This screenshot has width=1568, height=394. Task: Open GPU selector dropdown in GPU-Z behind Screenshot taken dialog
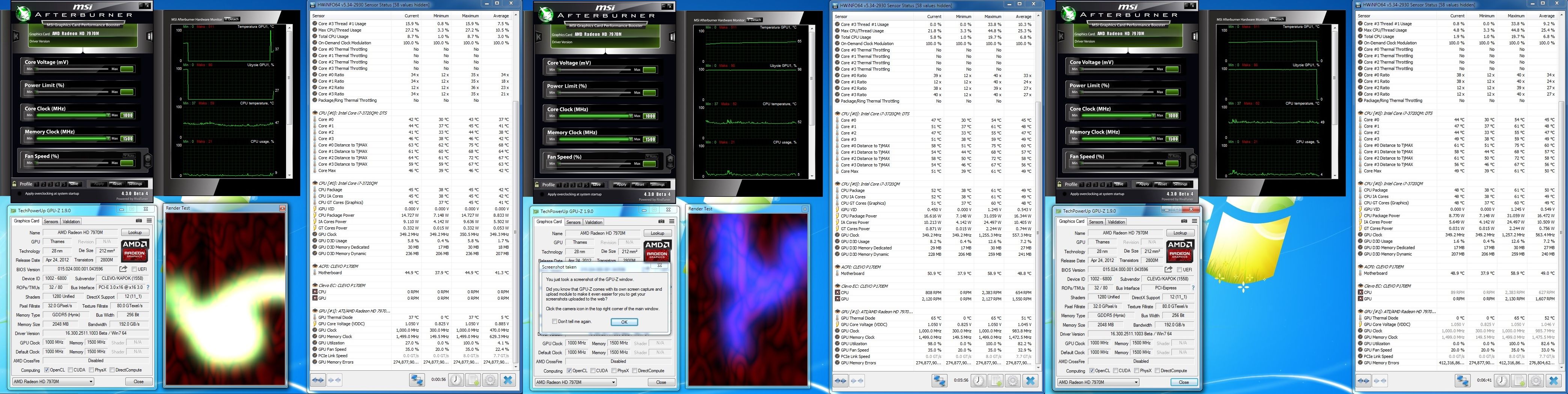click(576, 382)
